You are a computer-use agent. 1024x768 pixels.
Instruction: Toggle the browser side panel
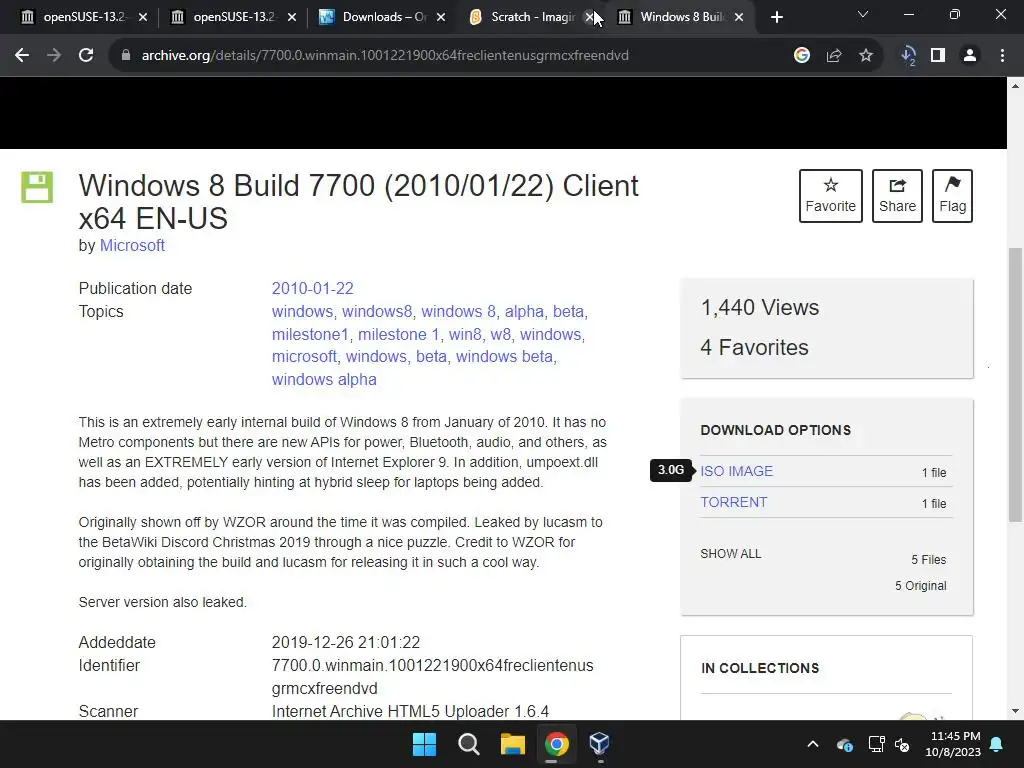point(938,56)
